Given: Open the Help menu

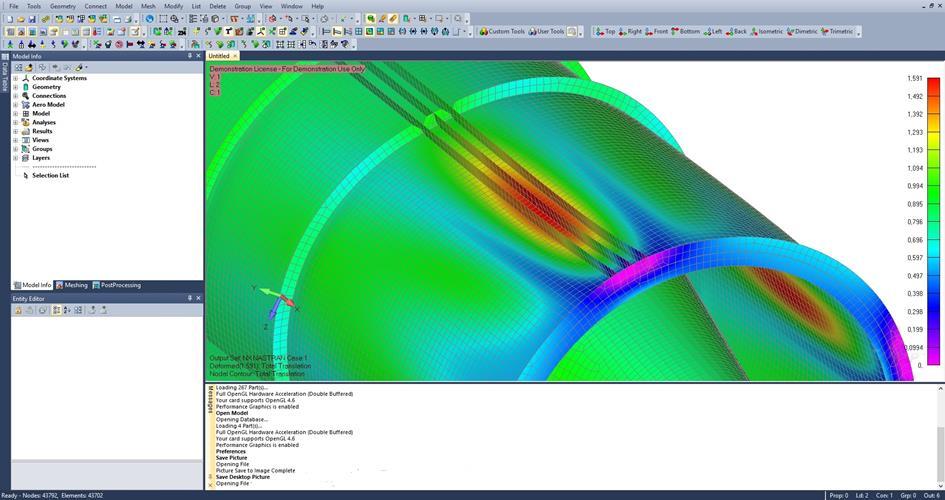Looking at the screenshot, I should coord(318,6).
